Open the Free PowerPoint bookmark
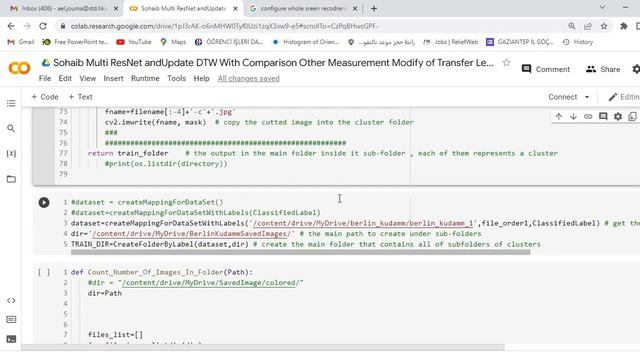Screen dimensions: 640x360 pos(75,42)
